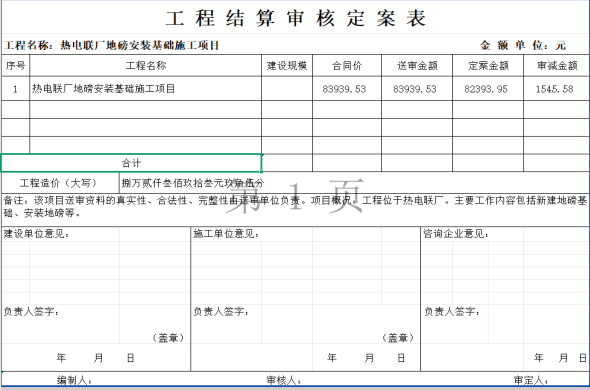
Task: Select the 送审金额 header cell
Action: tap(417, 66)
